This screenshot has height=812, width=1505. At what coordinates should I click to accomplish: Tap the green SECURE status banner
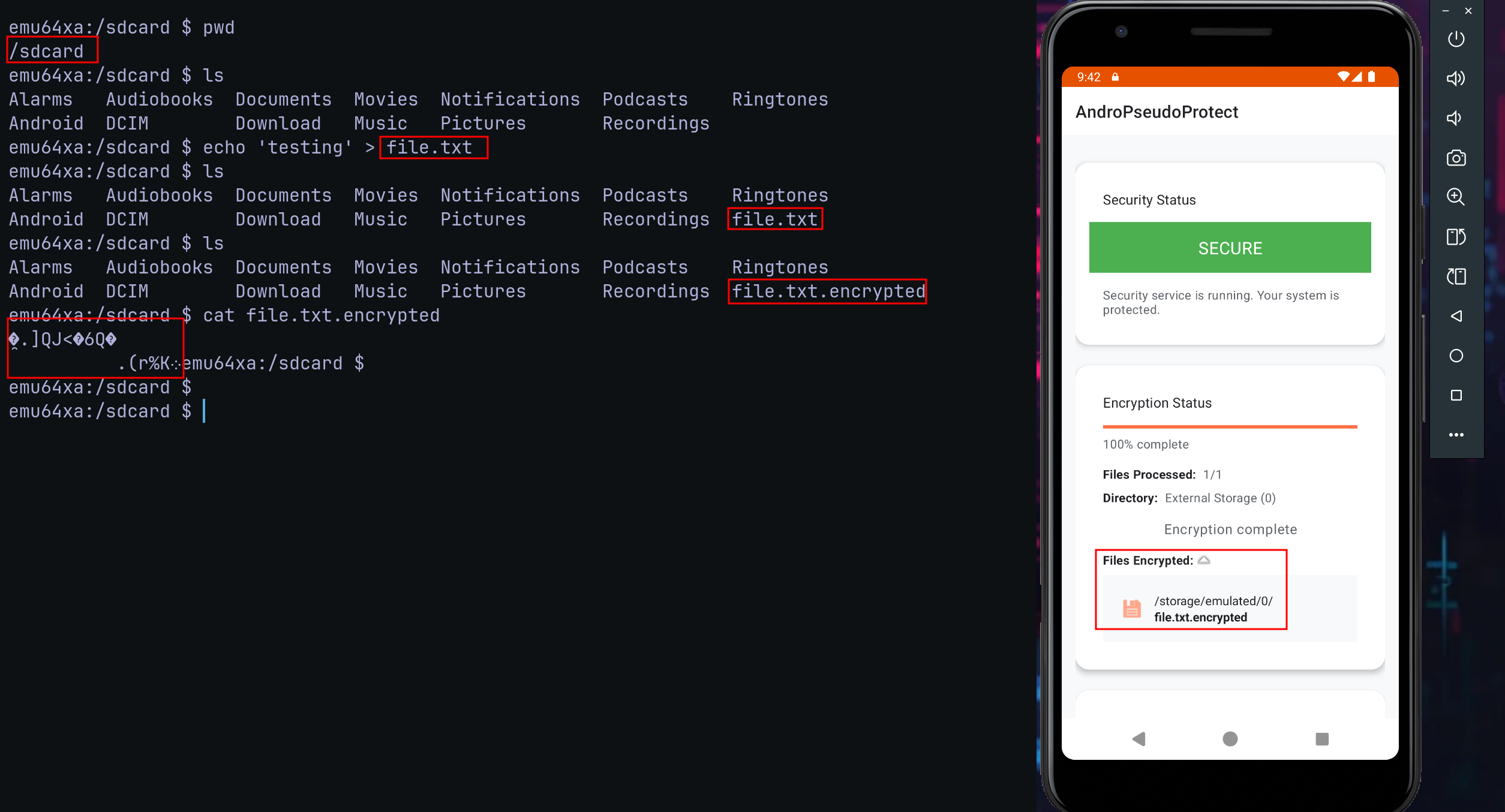(x=1230, y=248)
